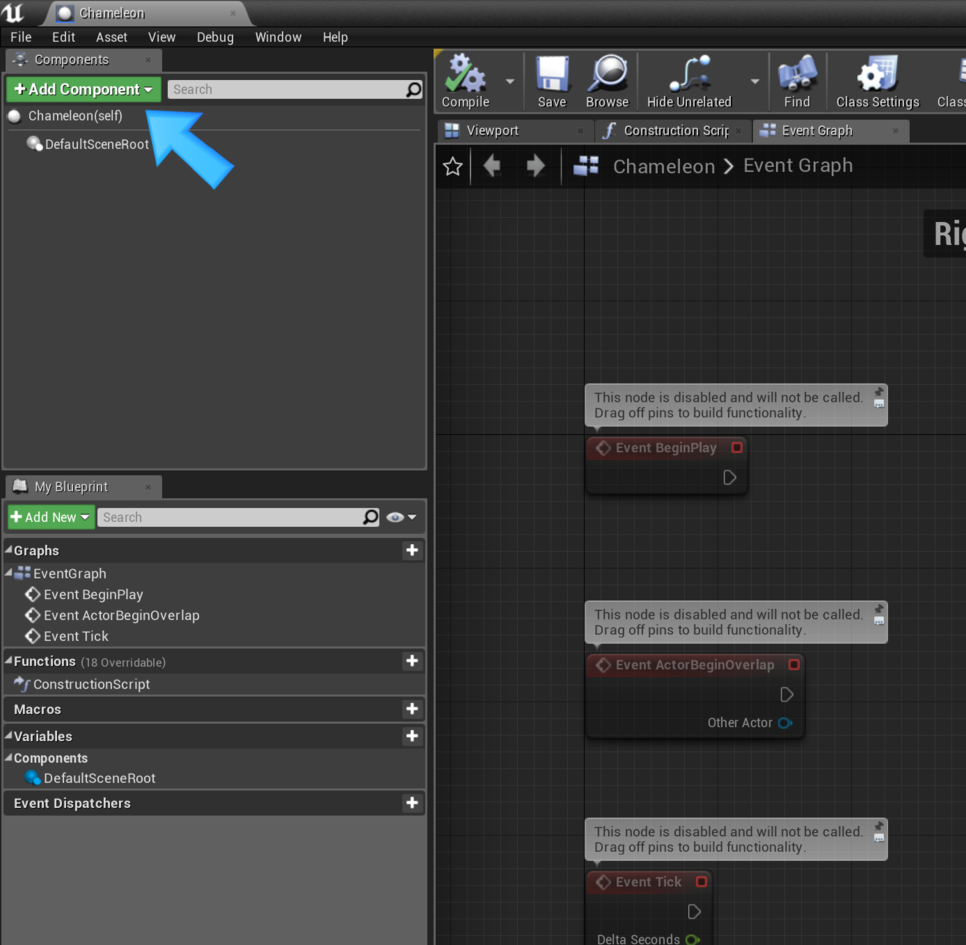Add a new variable with plus icon

coord(412,736)
